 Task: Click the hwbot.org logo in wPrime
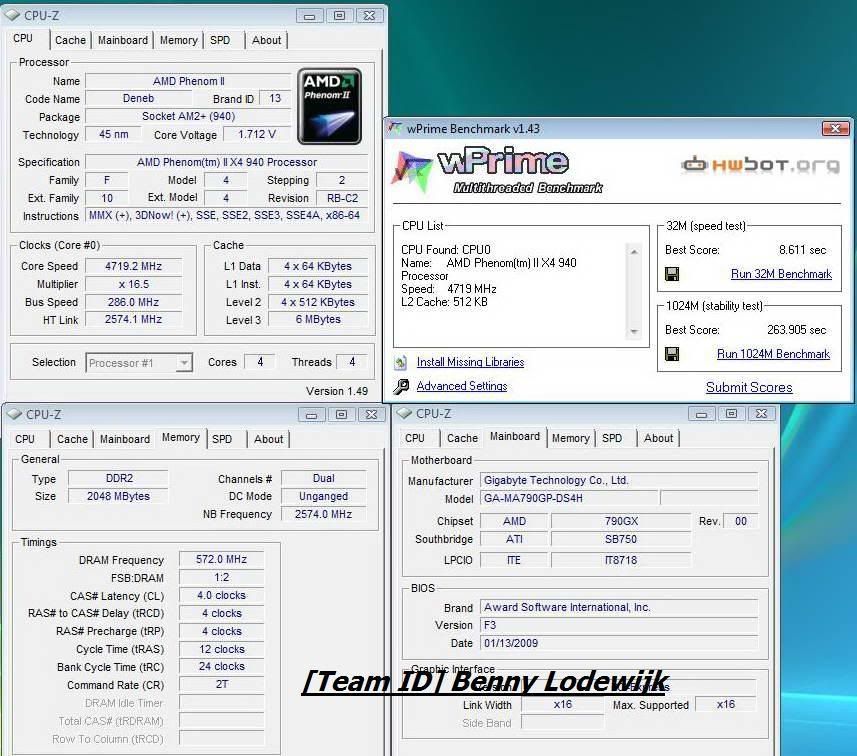point(759,164)
